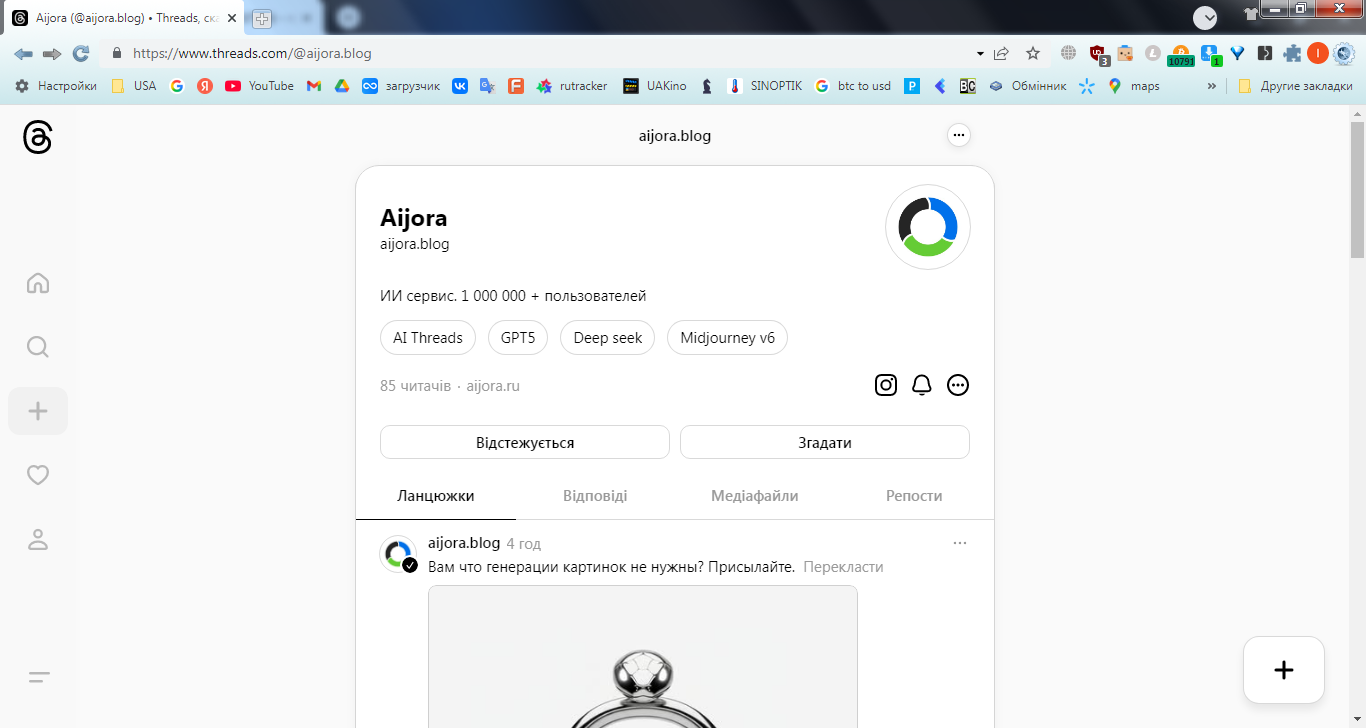Open Activity heart icon in sidebar

click(38, 475)
